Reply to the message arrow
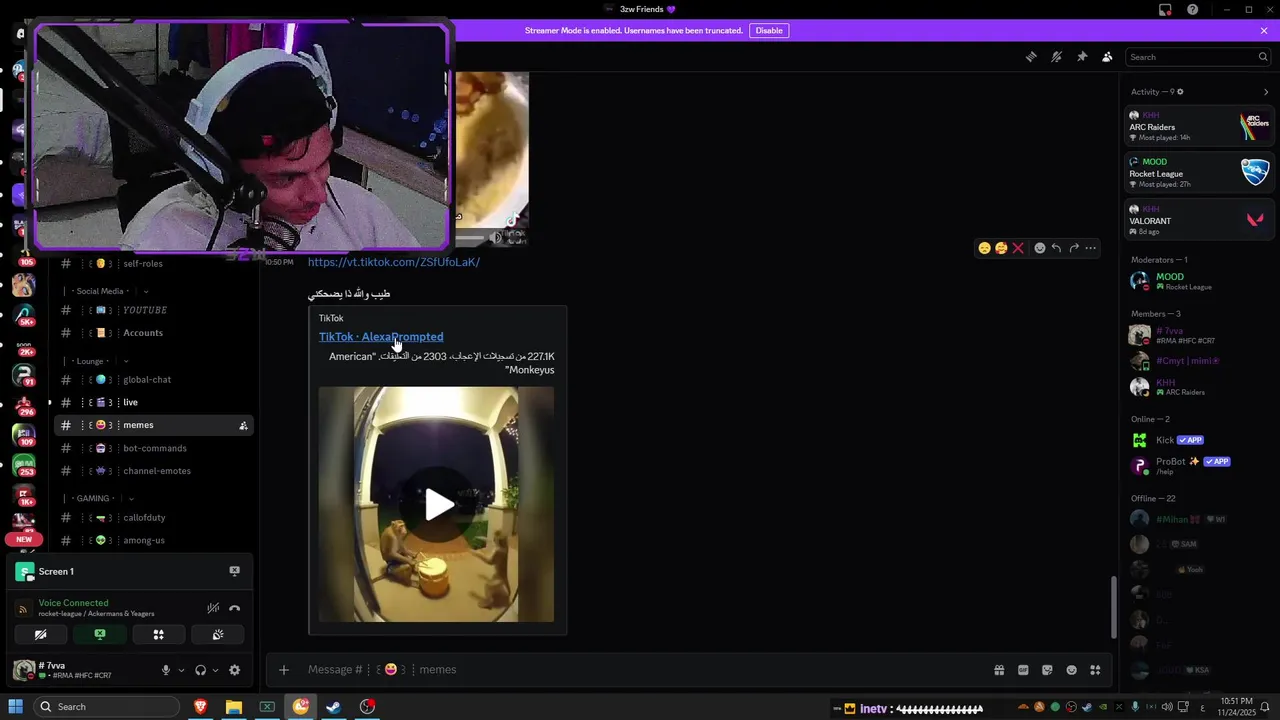Viewport: 1280px width, 720px height. click(1056, 248)
